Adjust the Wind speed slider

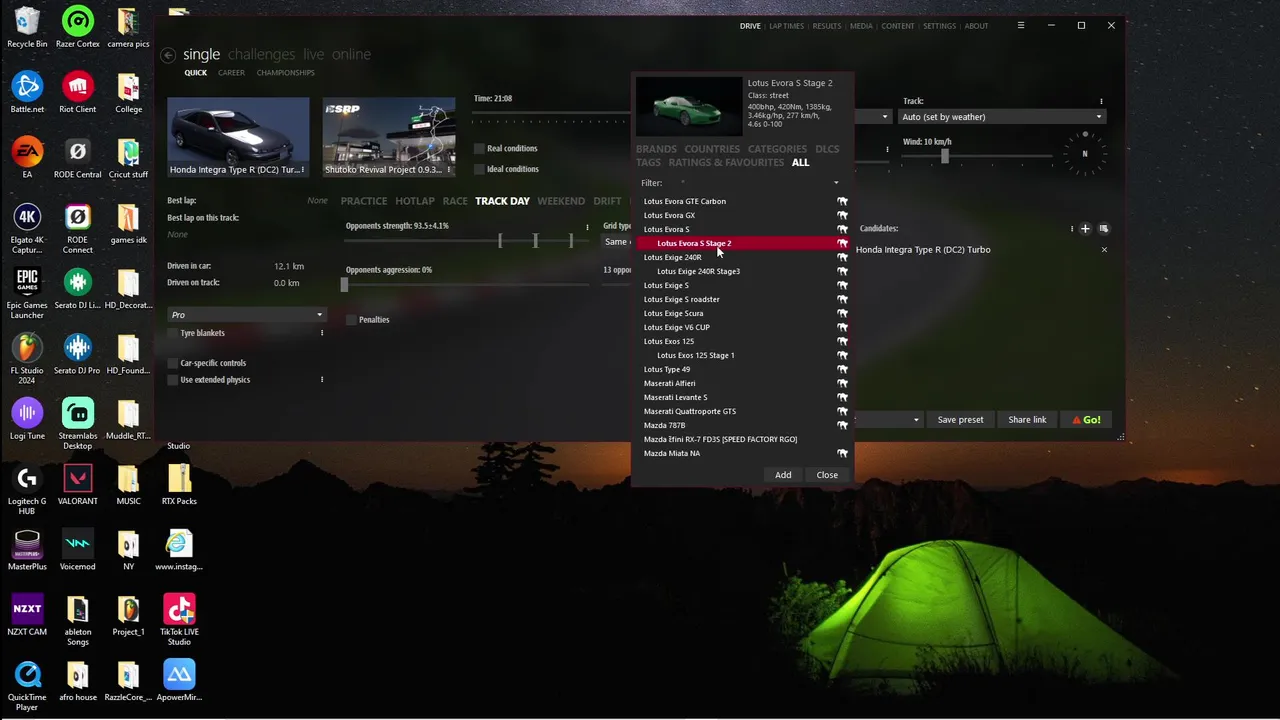click(x=944, y=156)
